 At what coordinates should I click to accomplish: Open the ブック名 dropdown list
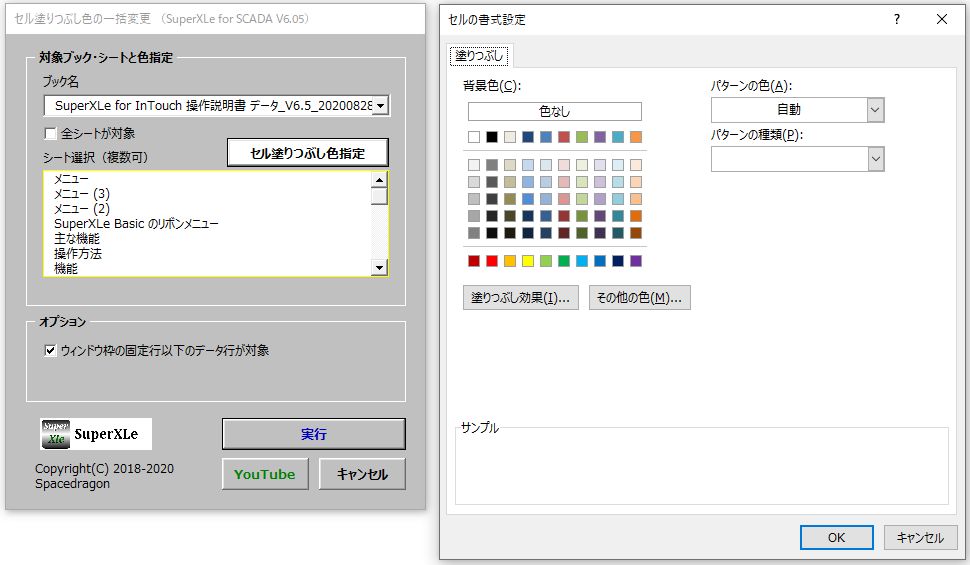click(381, 106)
